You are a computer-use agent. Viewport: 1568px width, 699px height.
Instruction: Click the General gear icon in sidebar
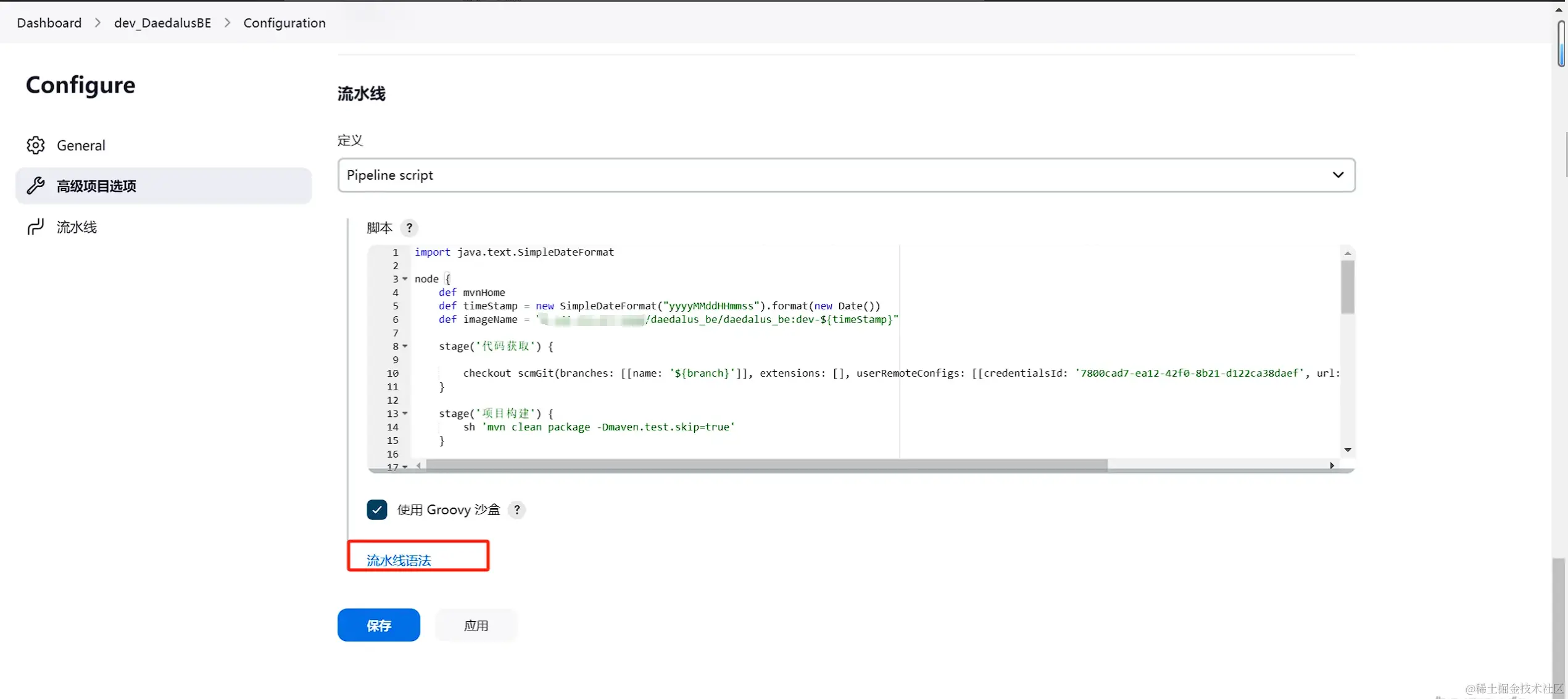[x=36, y=145]
